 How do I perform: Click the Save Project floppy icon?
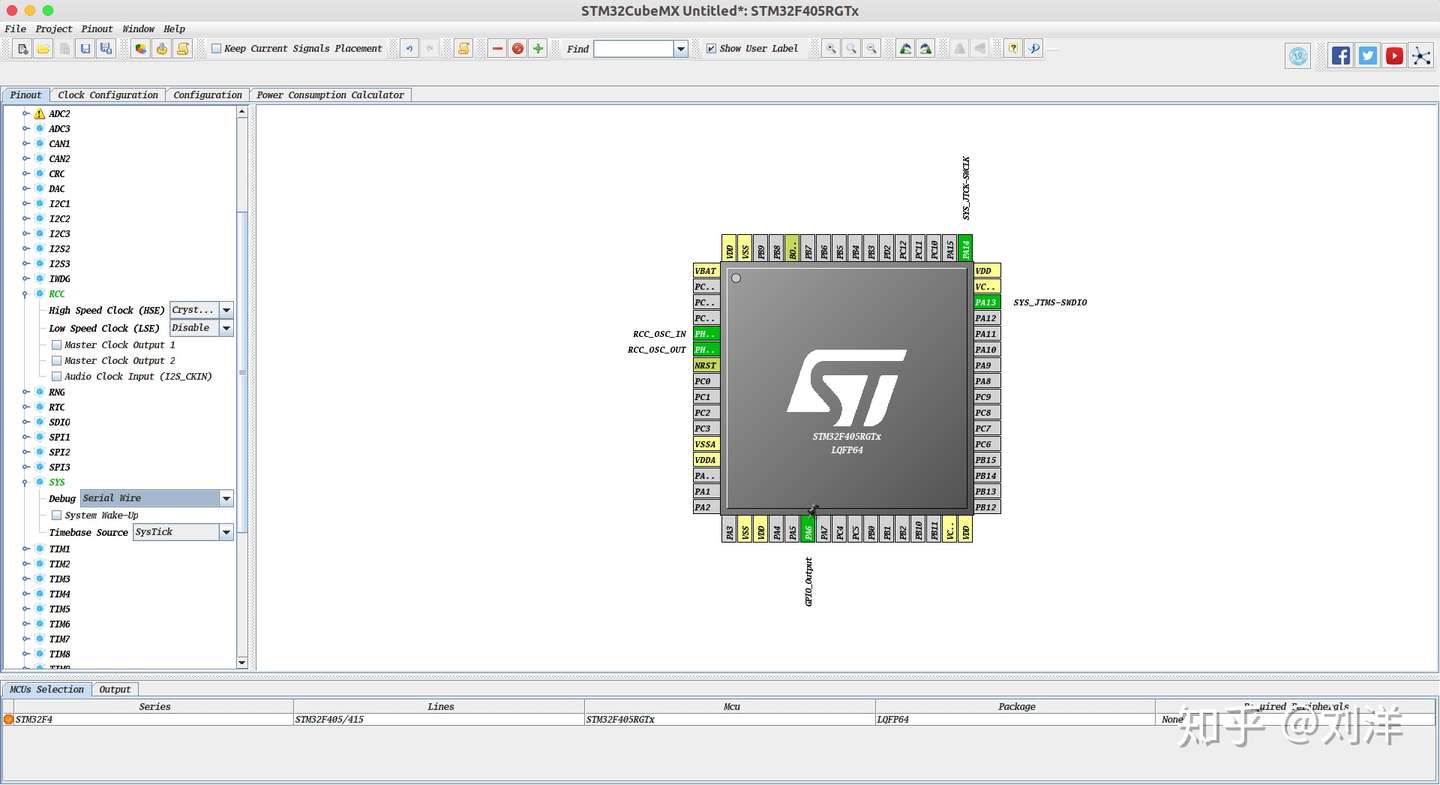pos(85,48)
